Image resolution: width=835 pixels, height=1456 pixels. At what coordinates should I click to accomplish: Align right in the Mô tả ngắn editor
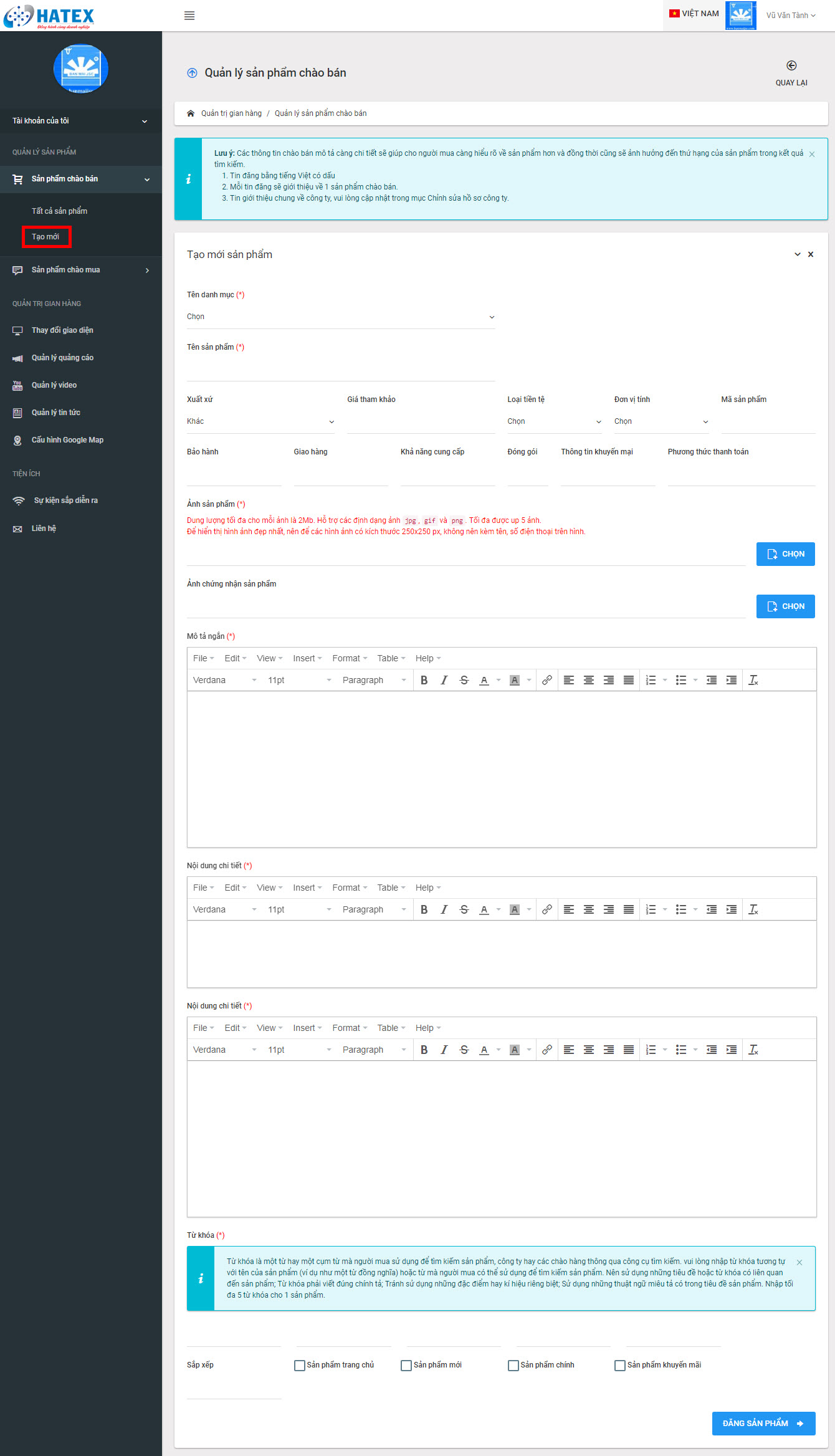point(609,680)
